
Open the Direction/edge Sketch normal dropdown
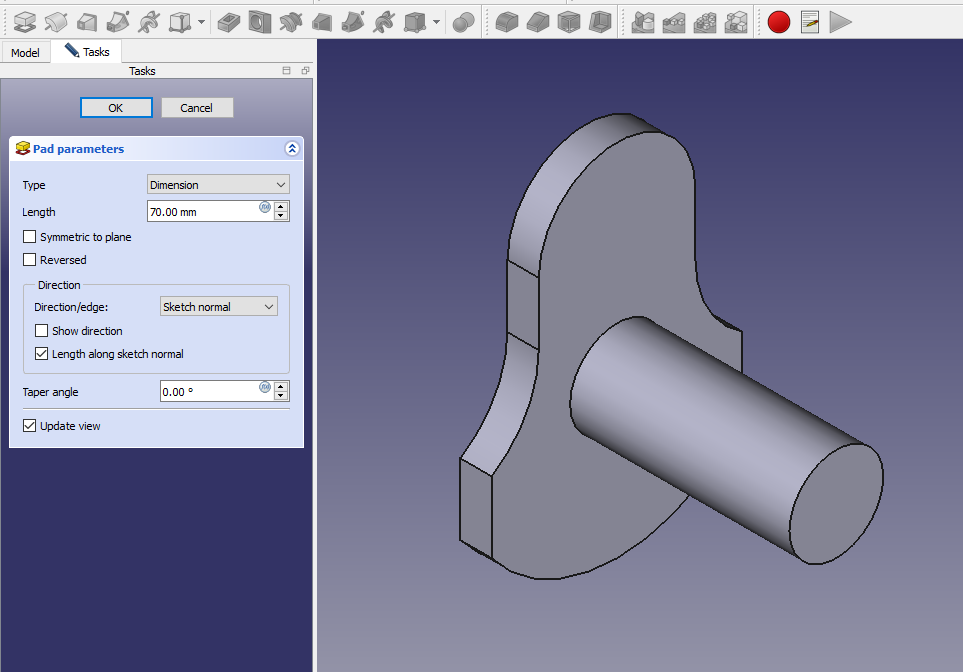[x=218, y=307]
